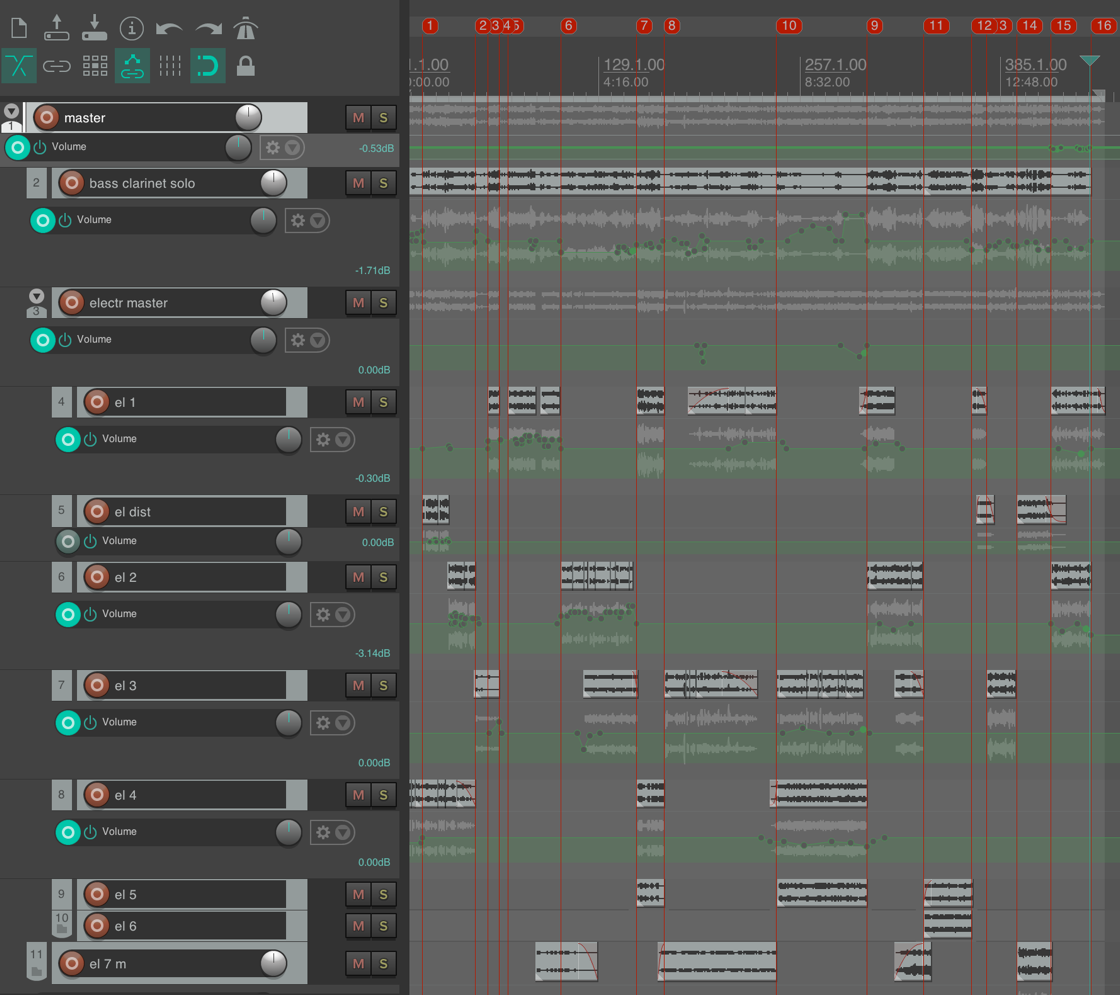Arm bass clarinet solo track for recording
The width and height of the screenshot is (1120, 995).
tap(71, 183)
